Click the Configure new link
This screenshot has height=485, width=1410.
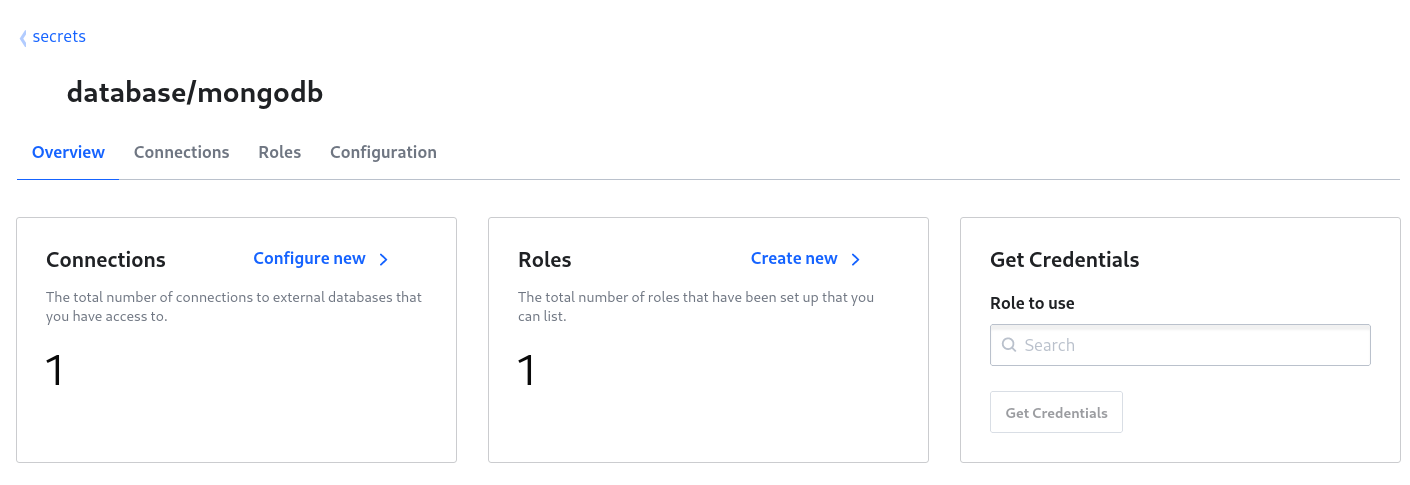pyautogui.click(x=309, y=259)
